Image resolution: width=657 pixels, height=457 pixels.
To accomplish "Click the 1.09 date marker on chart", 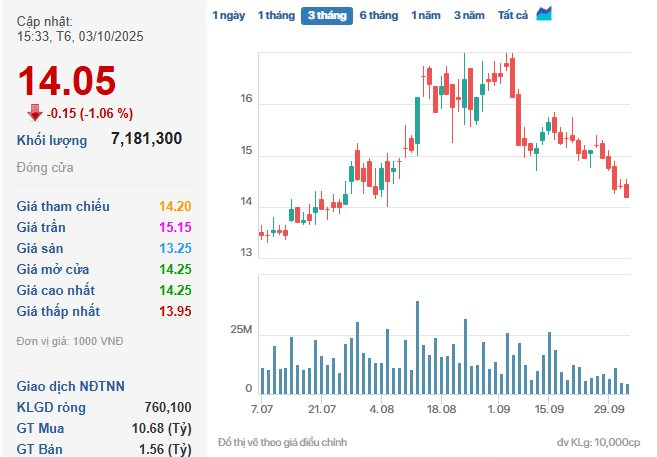I will (x=499, y=409).
